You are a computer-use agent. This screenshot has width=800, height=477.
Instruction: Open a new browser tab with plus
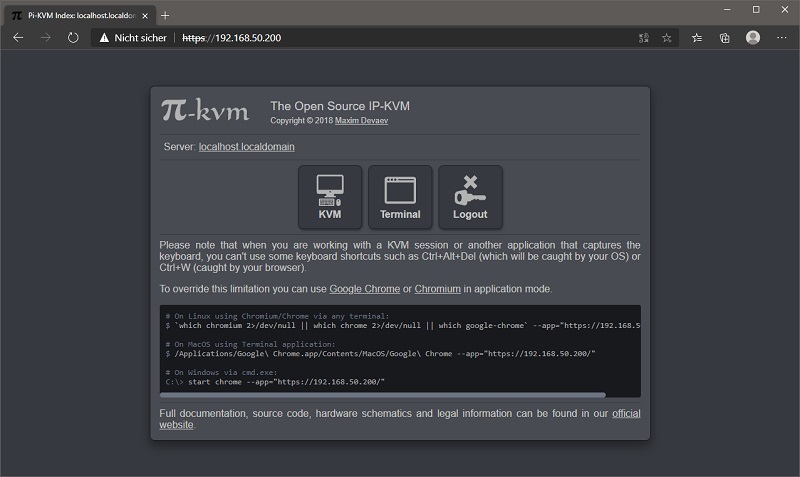tap(165, 15)
